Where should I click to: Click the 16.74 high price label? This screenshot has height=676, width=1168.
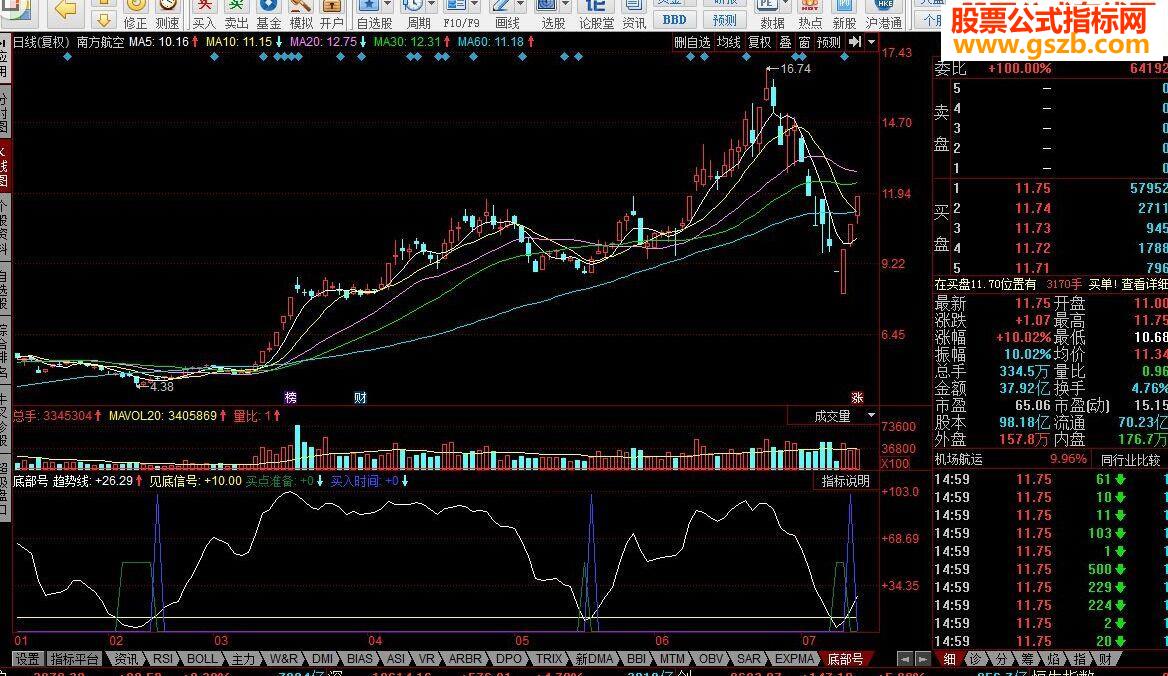point(795,68)
